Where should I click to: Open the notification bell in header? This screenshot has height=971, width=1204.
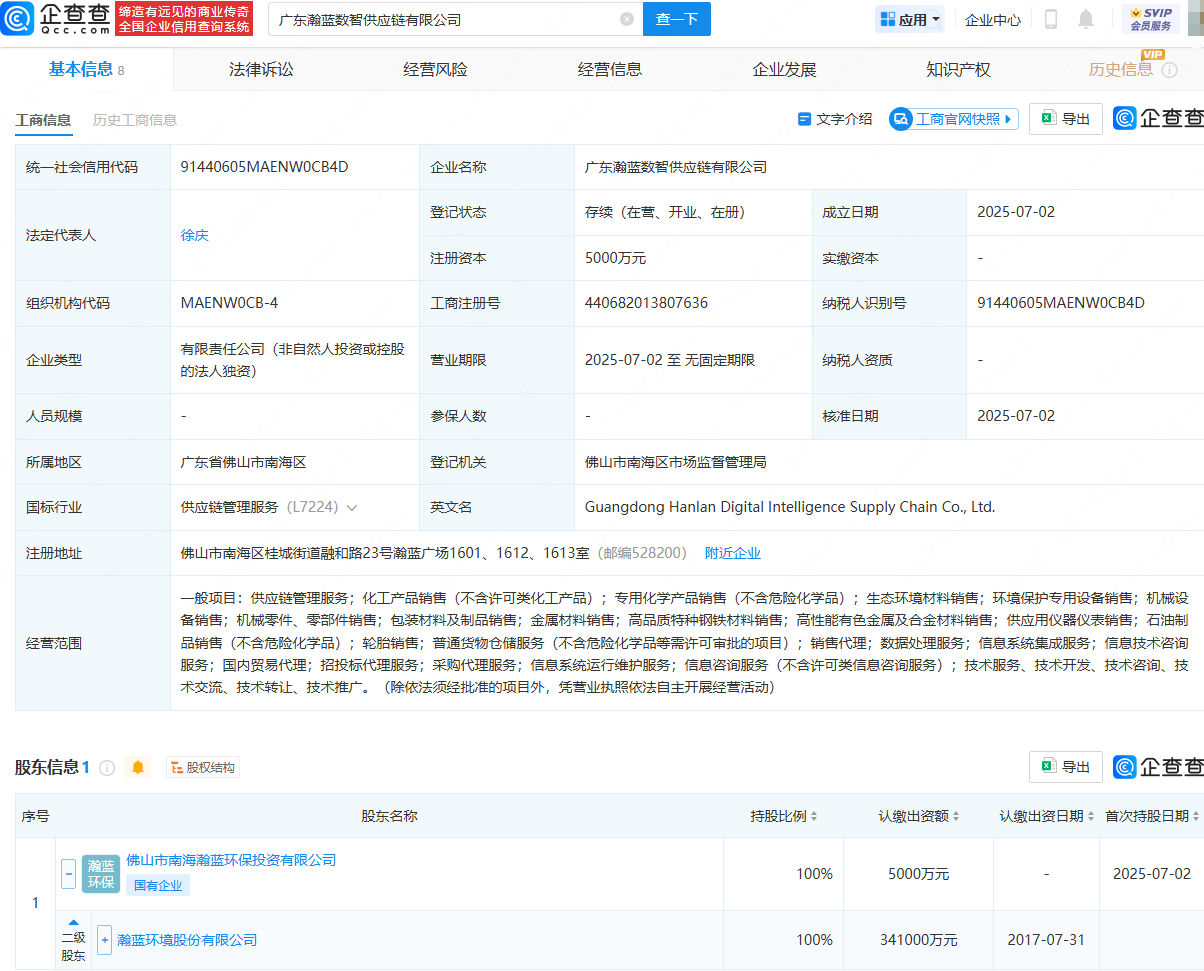tap(1086, 19)
